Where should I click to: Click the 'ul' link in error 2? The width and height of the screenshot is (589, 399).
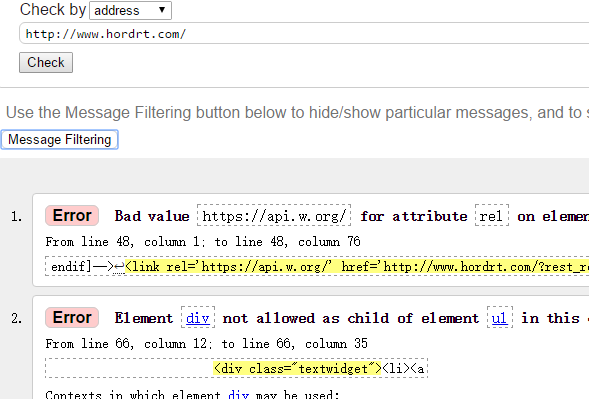pos(499,318)
